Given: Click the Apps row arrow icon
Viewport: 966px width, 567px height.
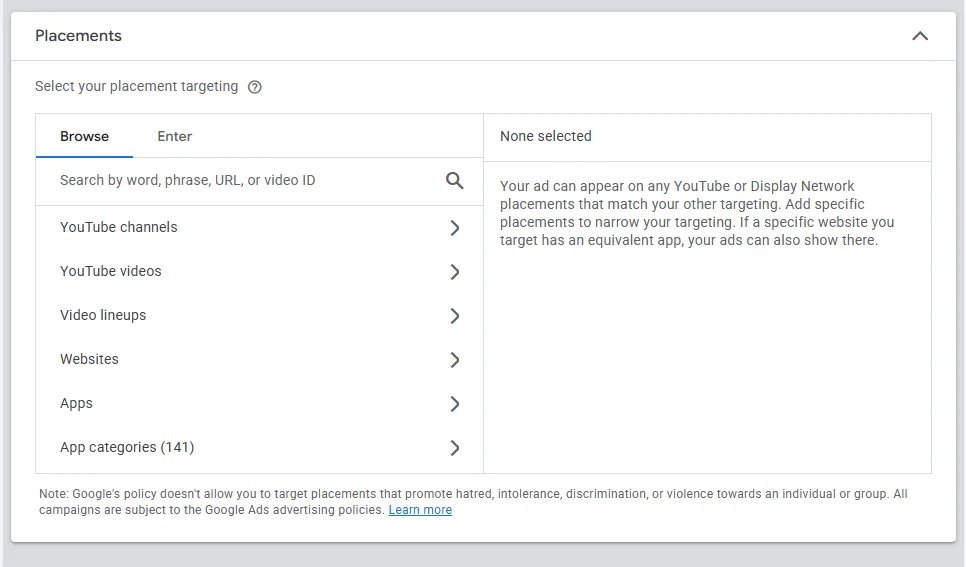Looking at the screenshot, I should coord(455,404).
